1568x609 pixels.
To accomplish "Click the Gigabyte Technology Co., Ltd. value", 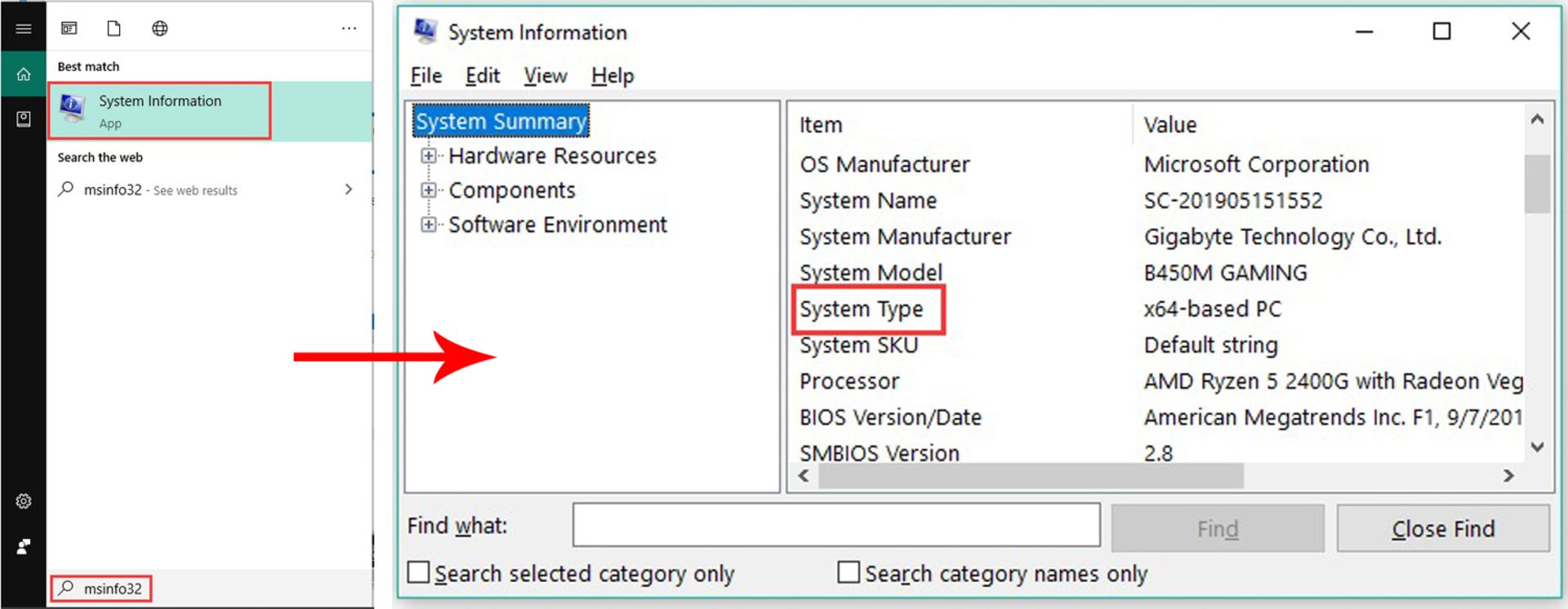I will click(1293, 237).
